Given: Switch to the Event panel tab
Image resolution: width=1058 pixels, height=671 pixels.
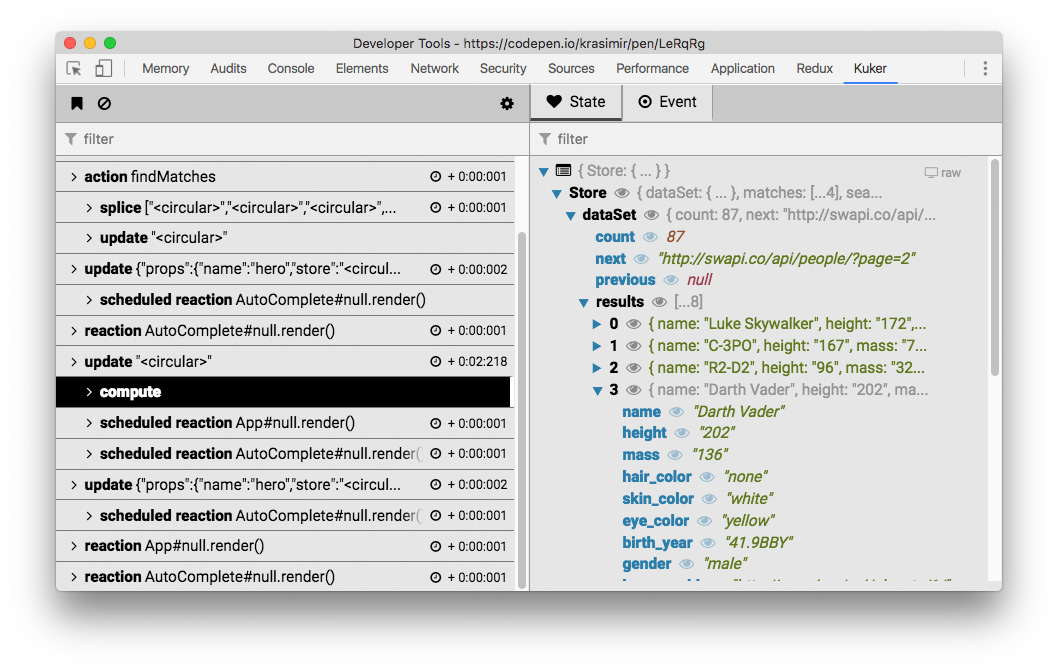Looking at the screenshot, I should [667, 102].
